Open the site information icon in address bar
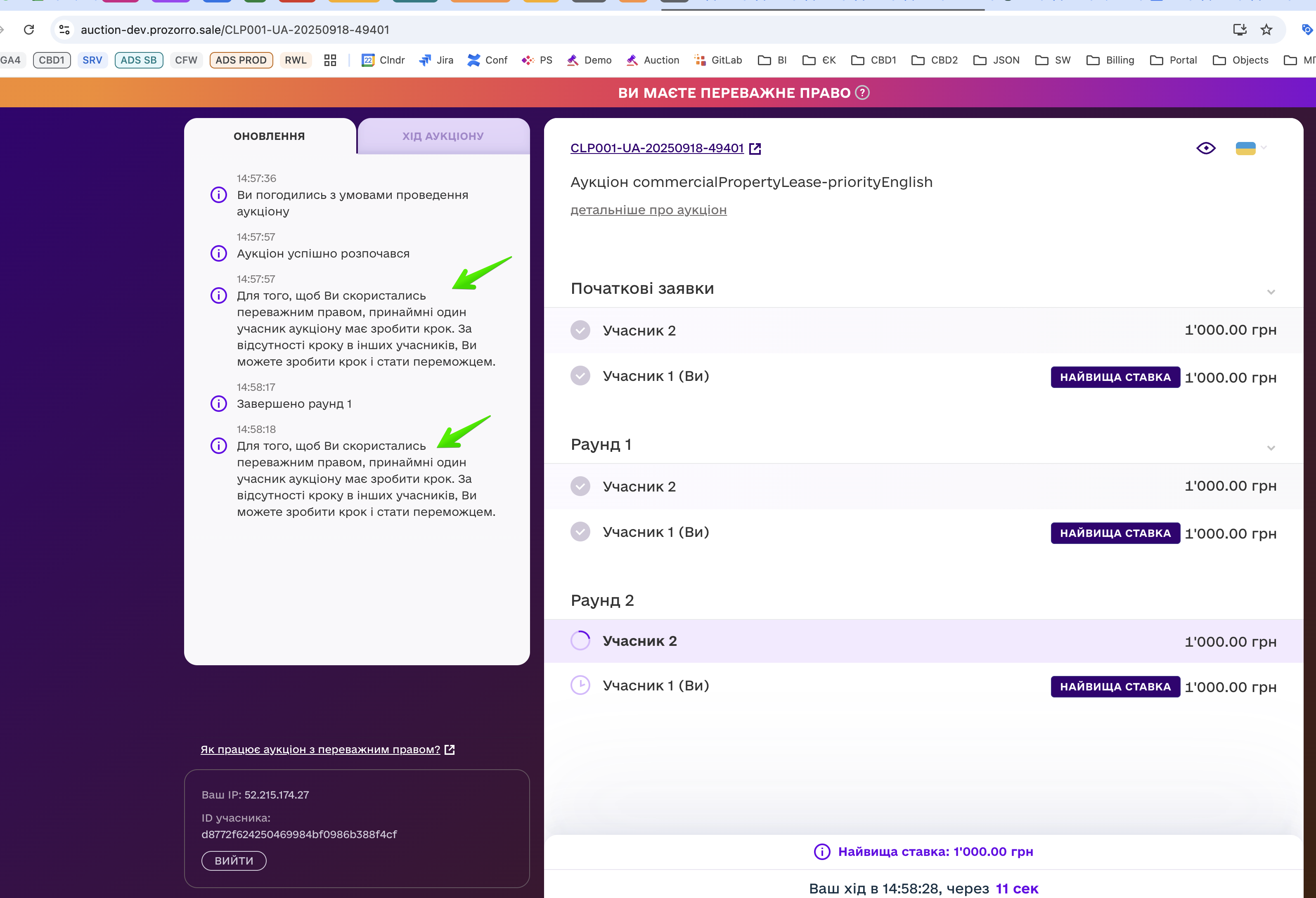This screenshot has height=898, width=1316. [x=64, y=29]
